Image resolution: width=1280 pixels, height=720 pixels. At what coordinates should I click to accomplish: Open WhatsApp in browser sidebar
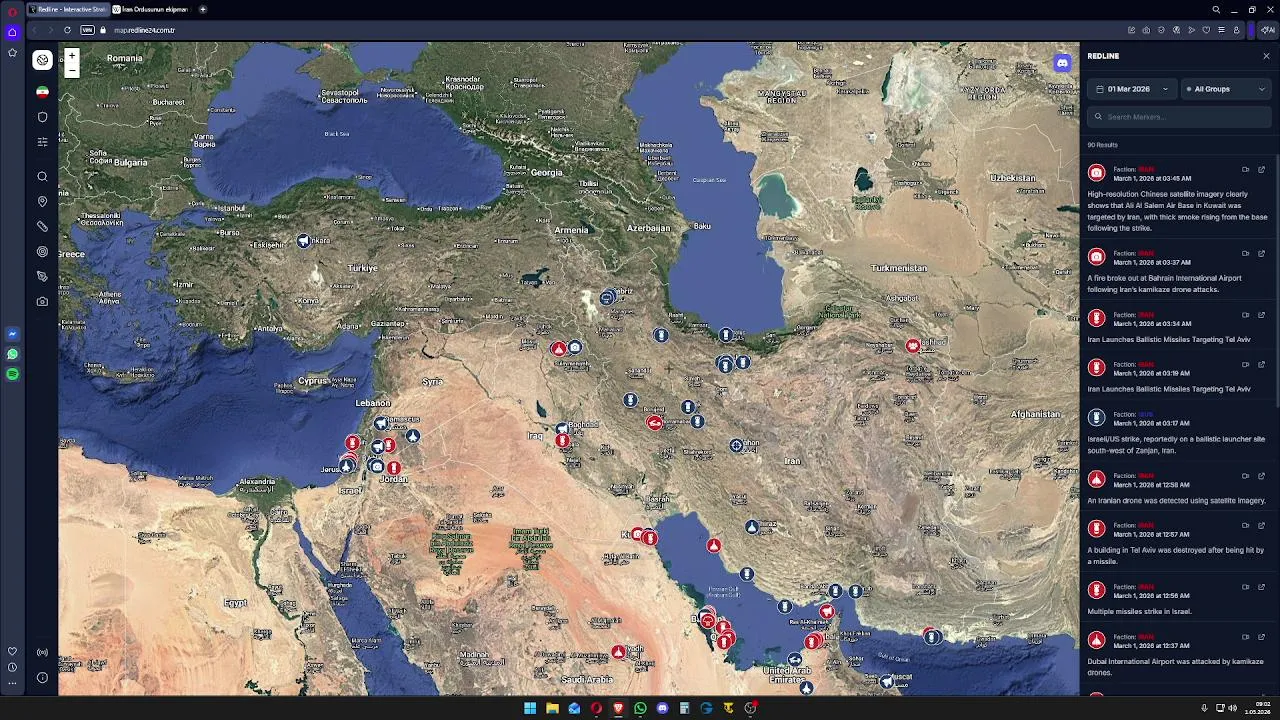12,354
